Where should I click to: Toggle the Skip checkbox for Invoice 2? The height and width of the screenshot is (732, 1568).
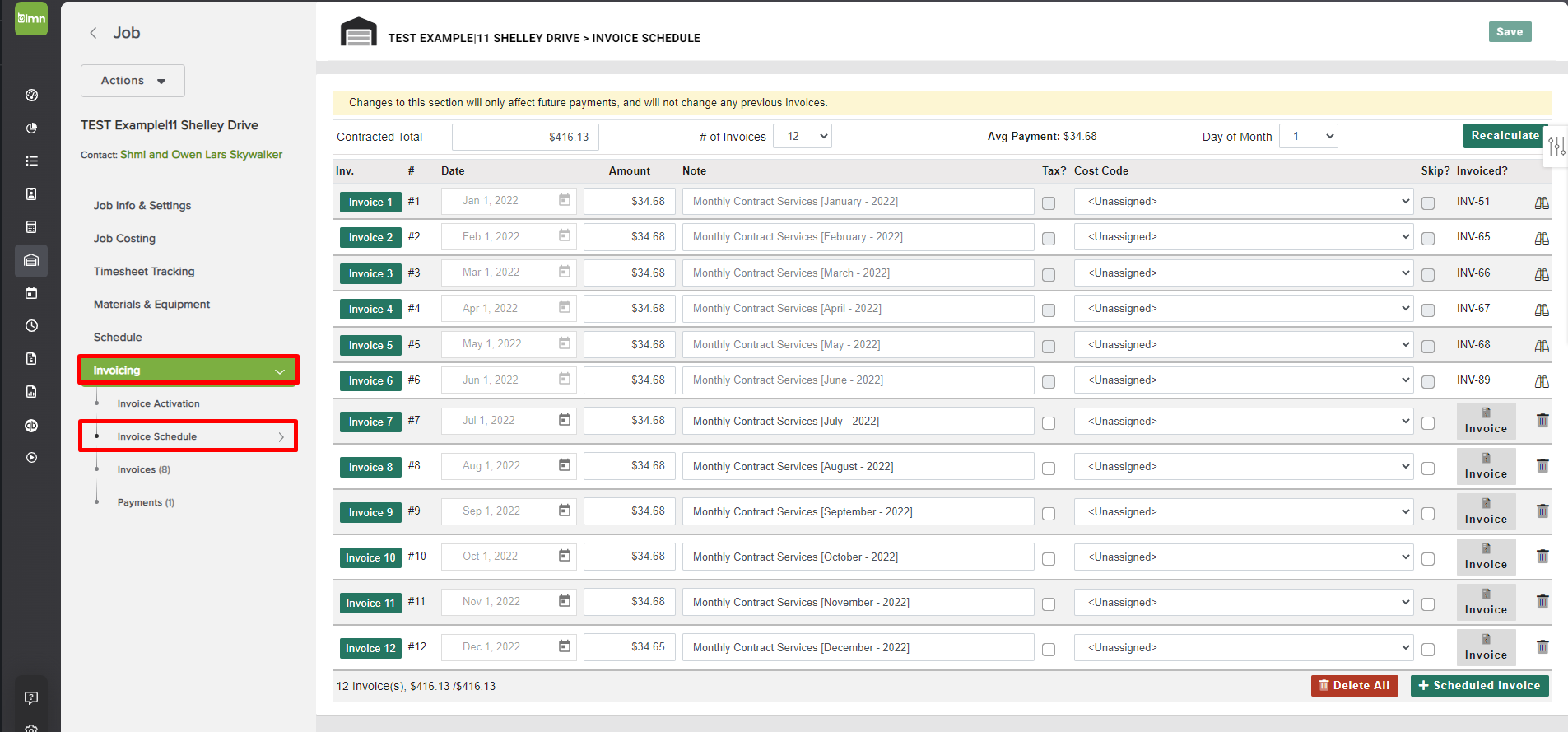pyautogui.click(x=1428, y=239)
